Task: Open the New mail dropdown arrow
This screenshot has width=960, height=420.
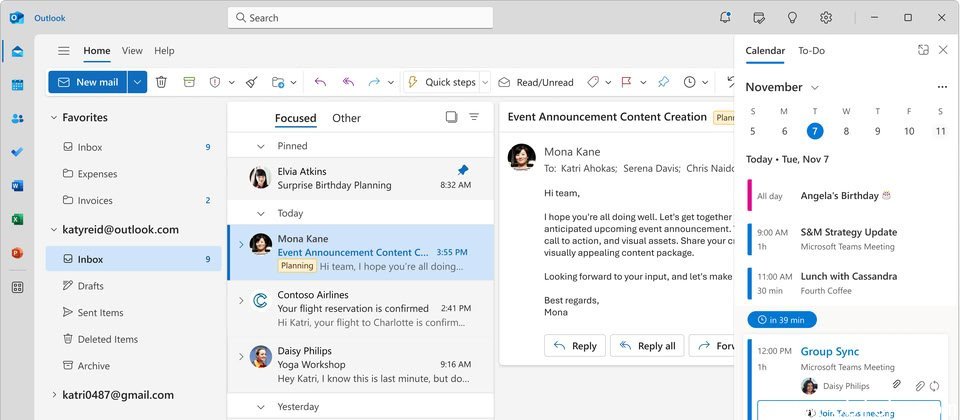Action: point(138,82)
